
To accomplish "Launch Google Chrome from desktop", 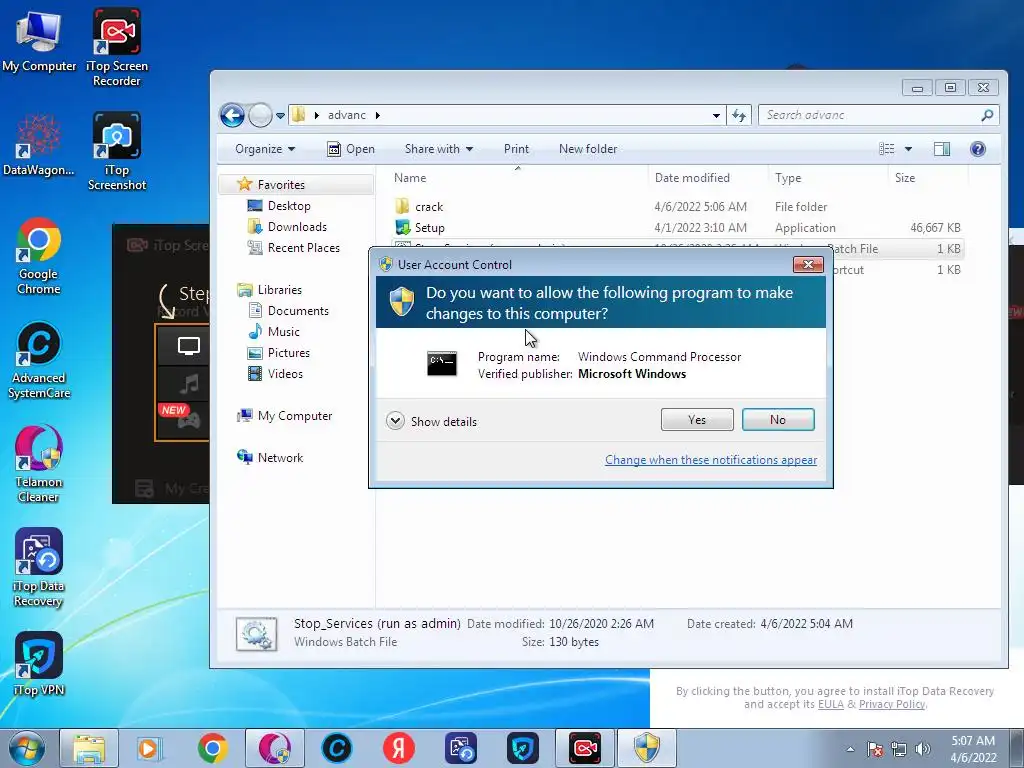I will pos(39,256).
